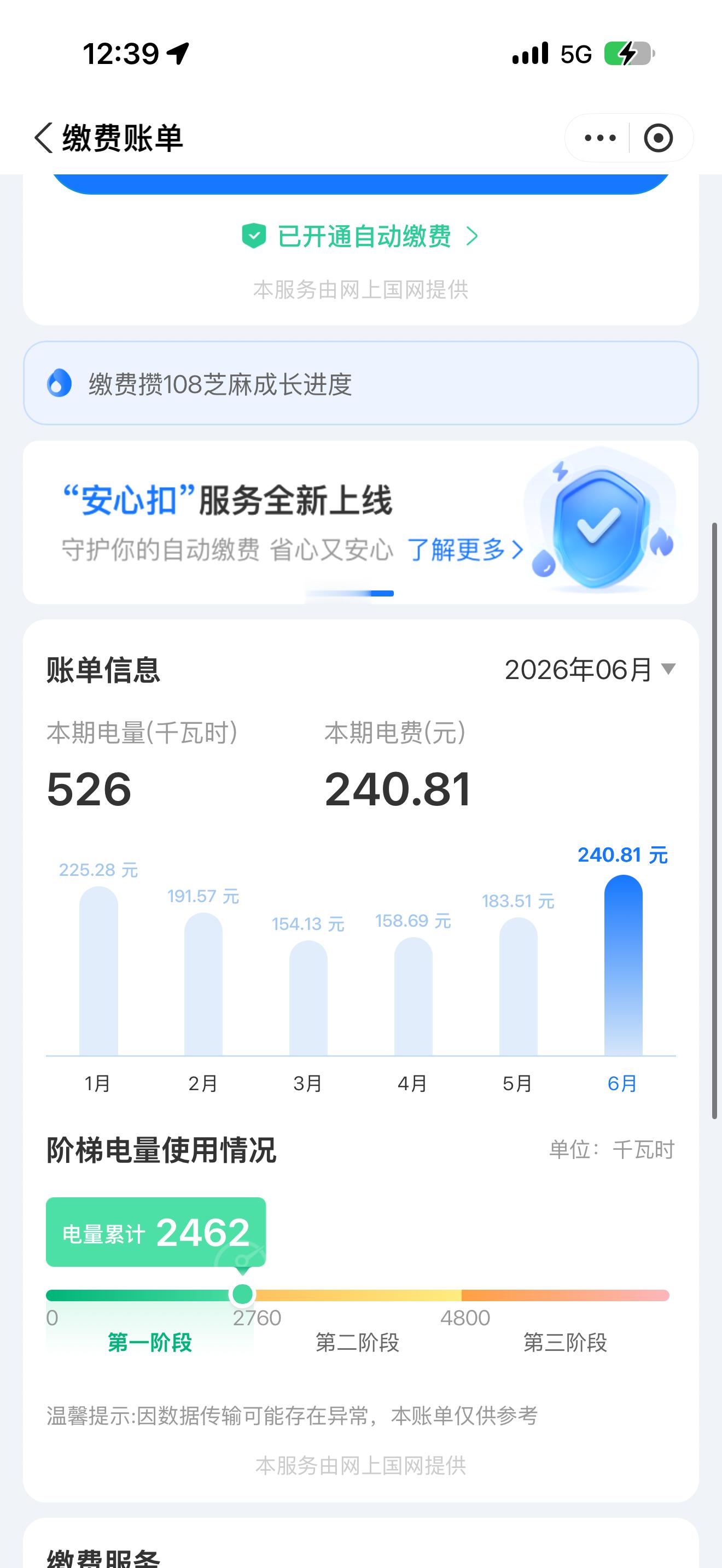Image resolution: width=722 pixels, height=1568 pixels.
Task: Select the 4月 bar showing 158.69 元
Action: tap(414, 997)
